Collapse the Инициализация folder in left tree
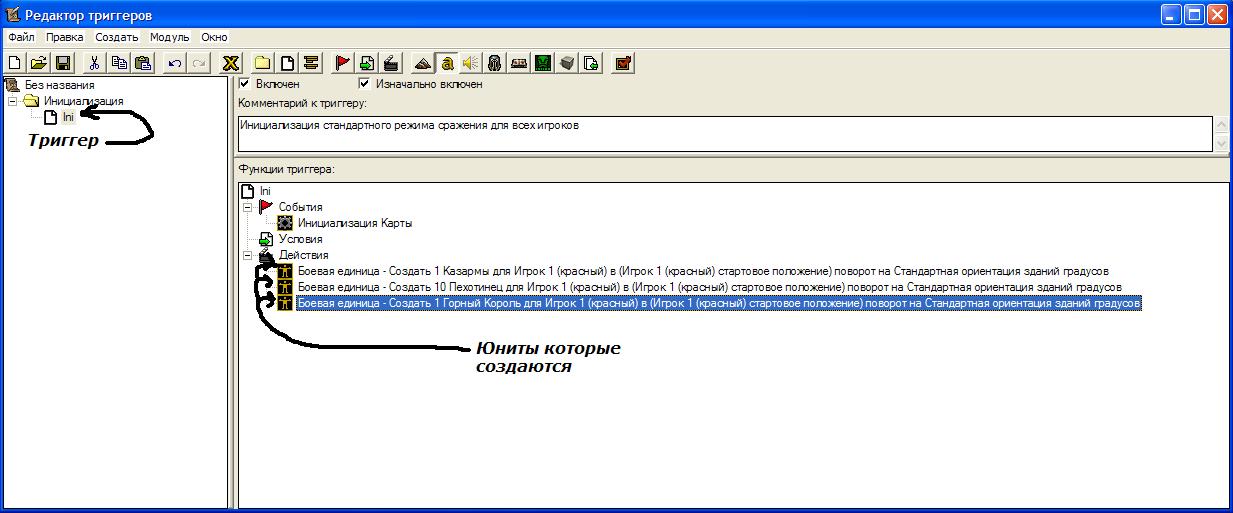1233x513 pixels. [x=12, y=101]
